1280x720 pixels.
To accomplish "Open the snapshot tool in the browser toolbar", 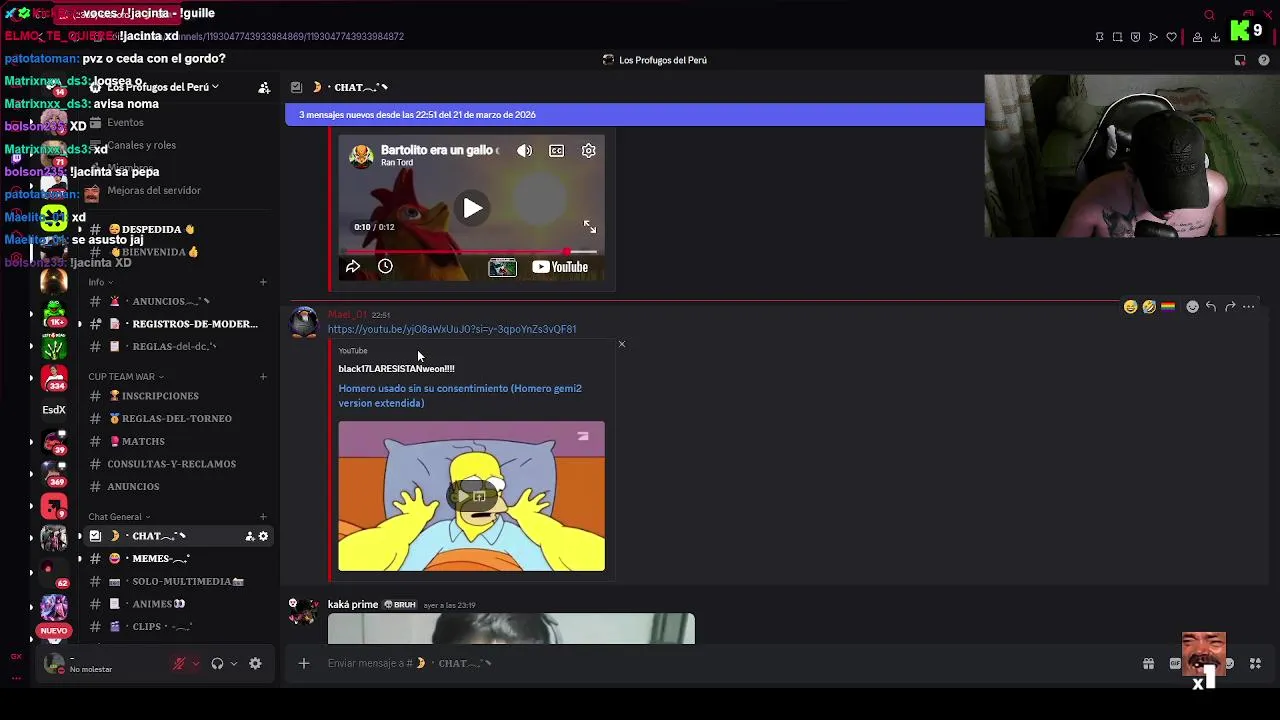I will (x=1117, y=37).
